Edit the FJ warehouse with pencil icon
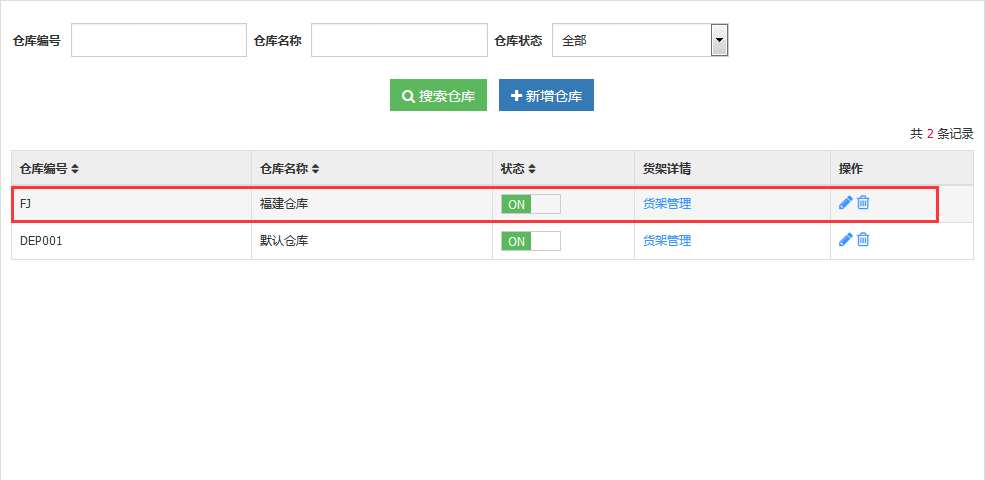 846,202
